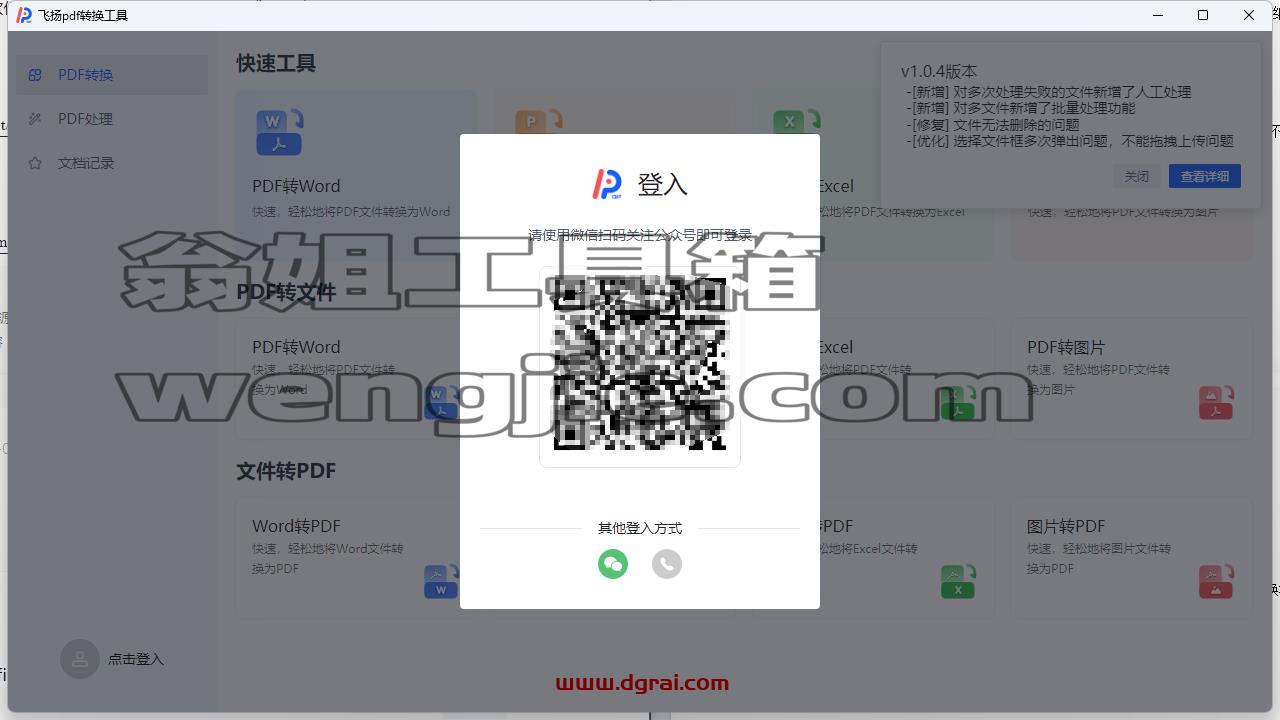
Task: Click the login QR code
Action: (640, 366)
